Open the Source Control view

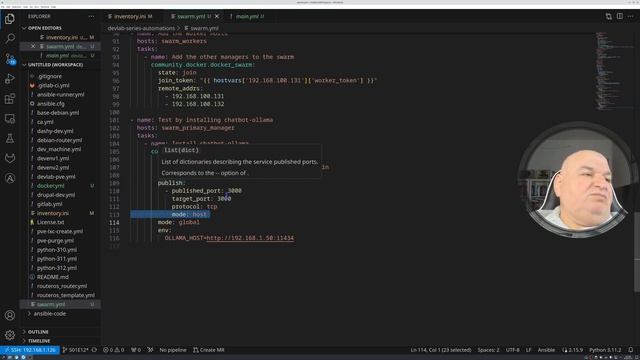coord(10,58)
